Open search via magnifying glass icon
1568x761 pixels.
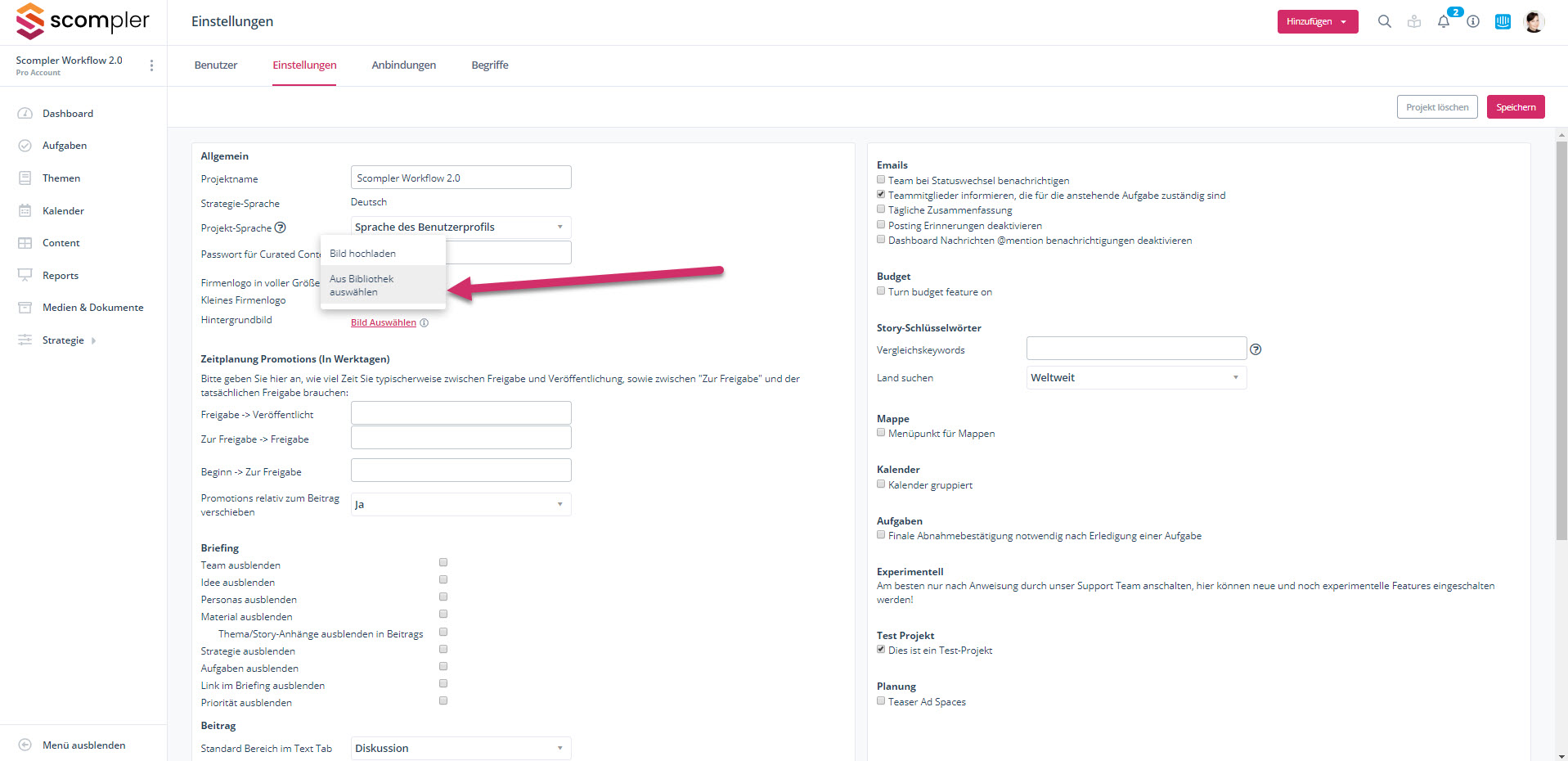coord(1384,22)
